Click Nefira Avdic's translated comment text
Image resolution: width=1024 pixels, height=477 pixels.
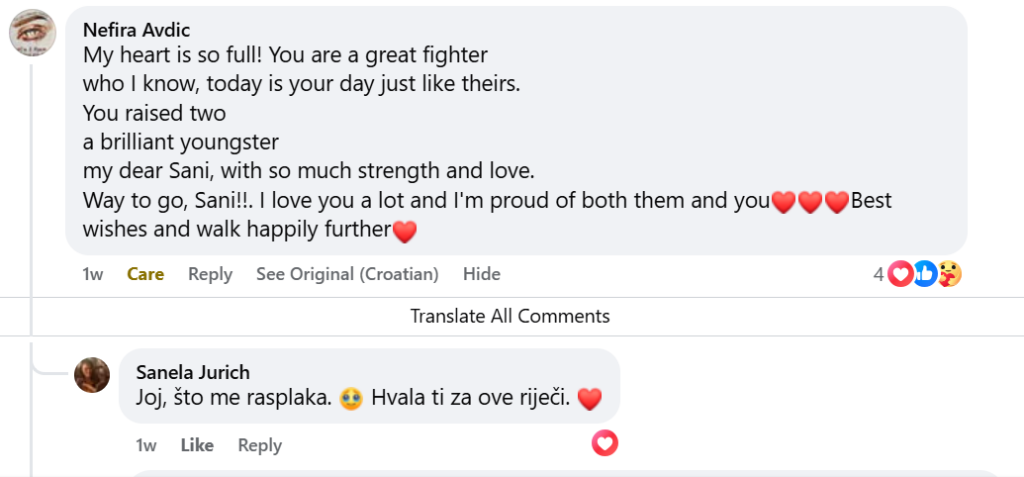coord(400,142)
